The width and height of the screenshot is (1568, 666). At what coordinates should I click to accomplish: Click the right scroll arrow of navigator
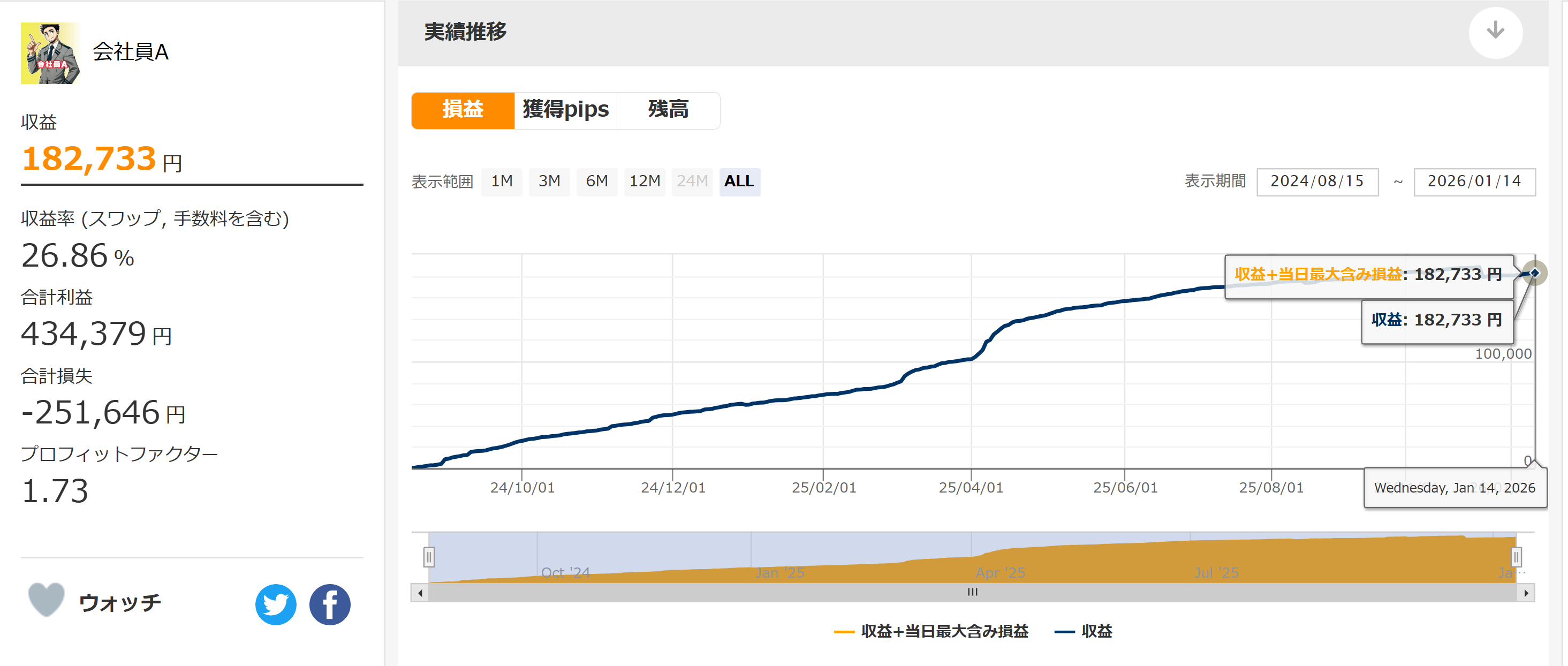click(x=1525, y=592)
